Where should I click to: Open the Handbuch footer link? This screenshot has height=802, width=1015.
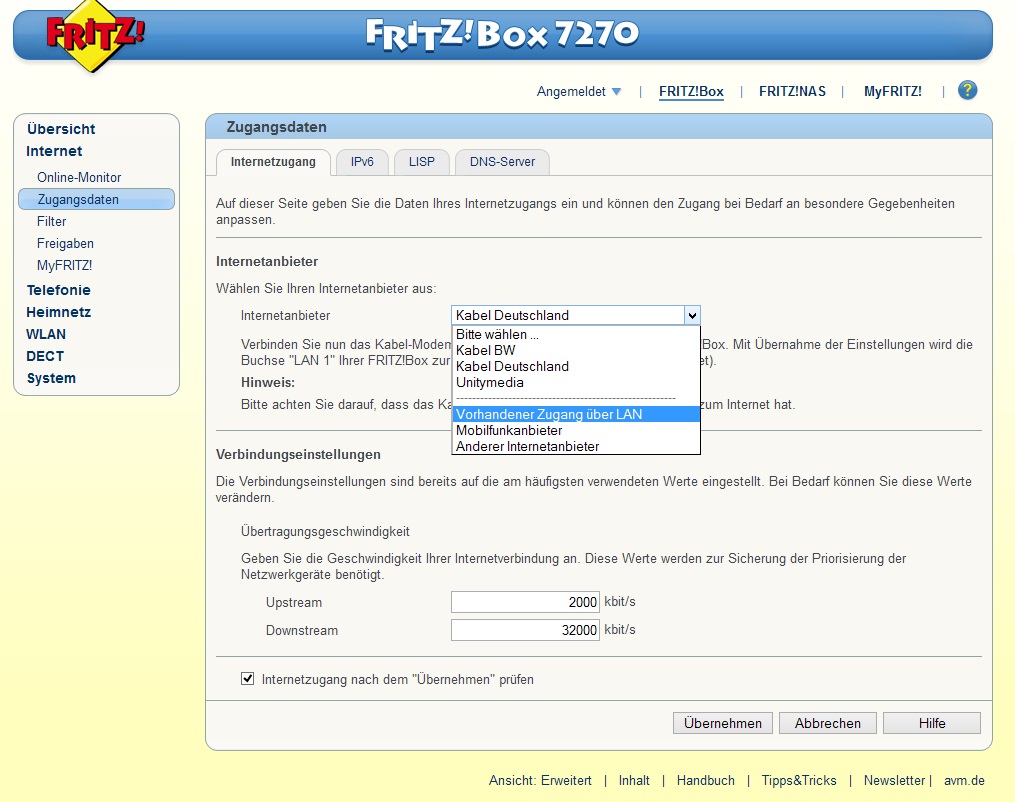click(706, 781)
